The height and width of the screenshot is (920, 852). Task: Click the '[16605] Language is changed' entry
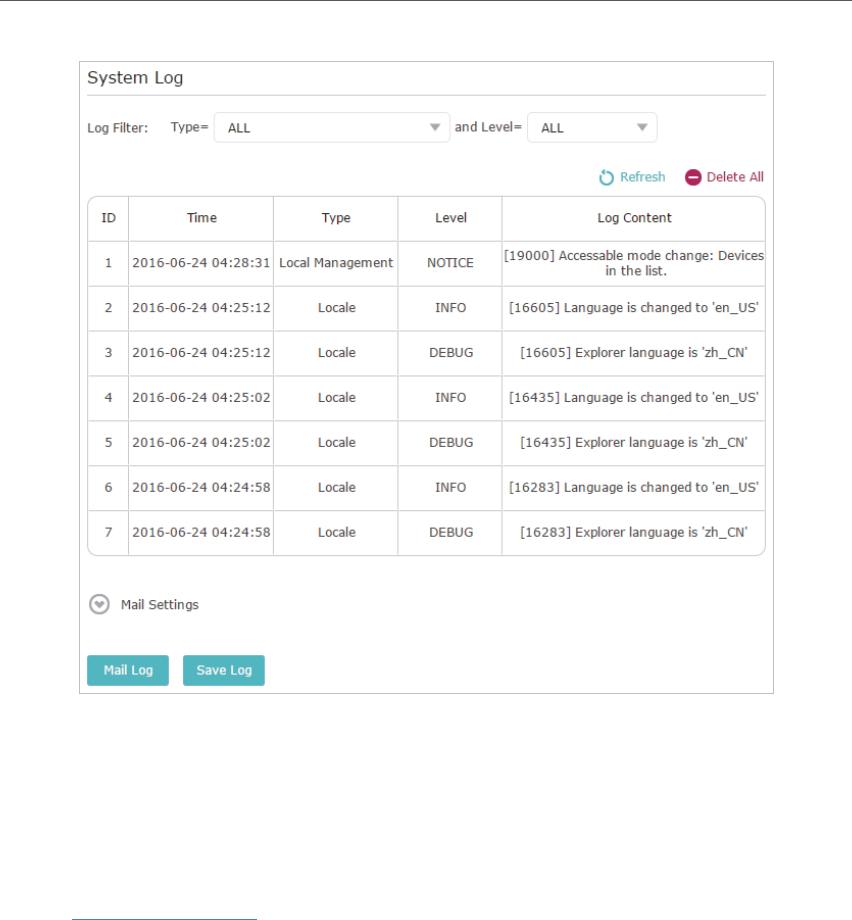634,308
